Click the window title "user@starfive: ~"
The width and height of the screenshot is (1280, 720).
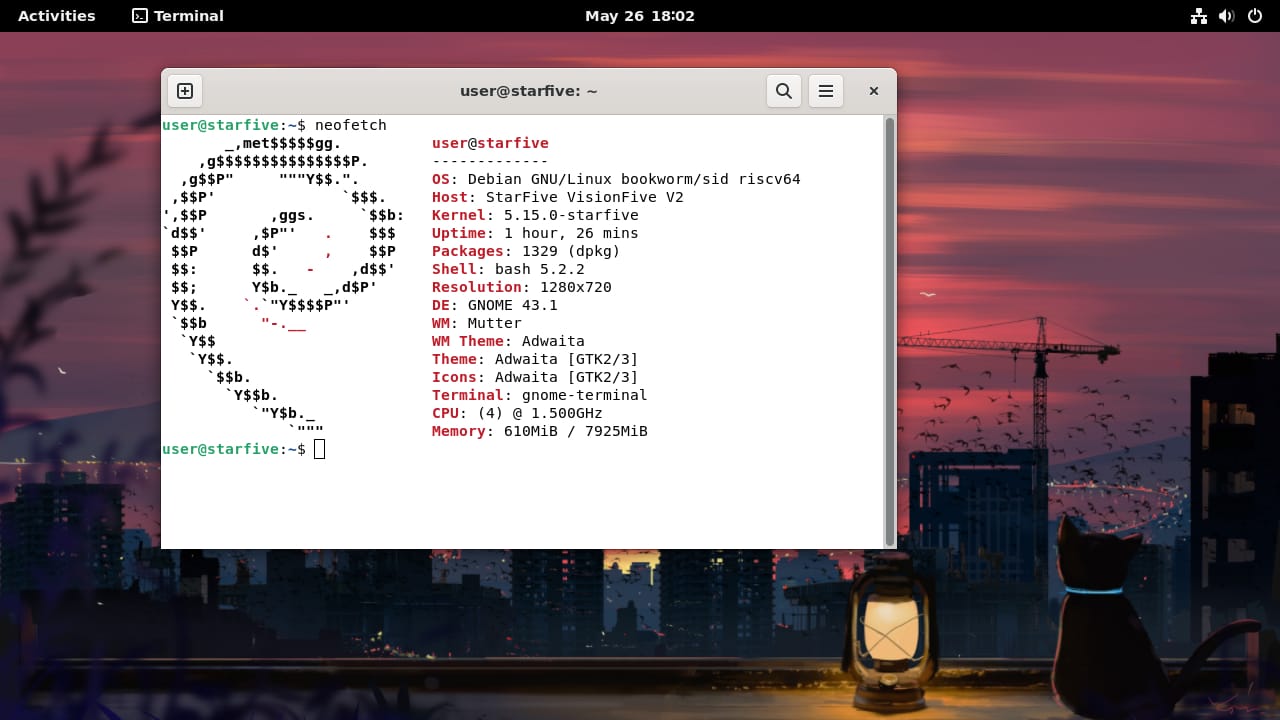528,91
